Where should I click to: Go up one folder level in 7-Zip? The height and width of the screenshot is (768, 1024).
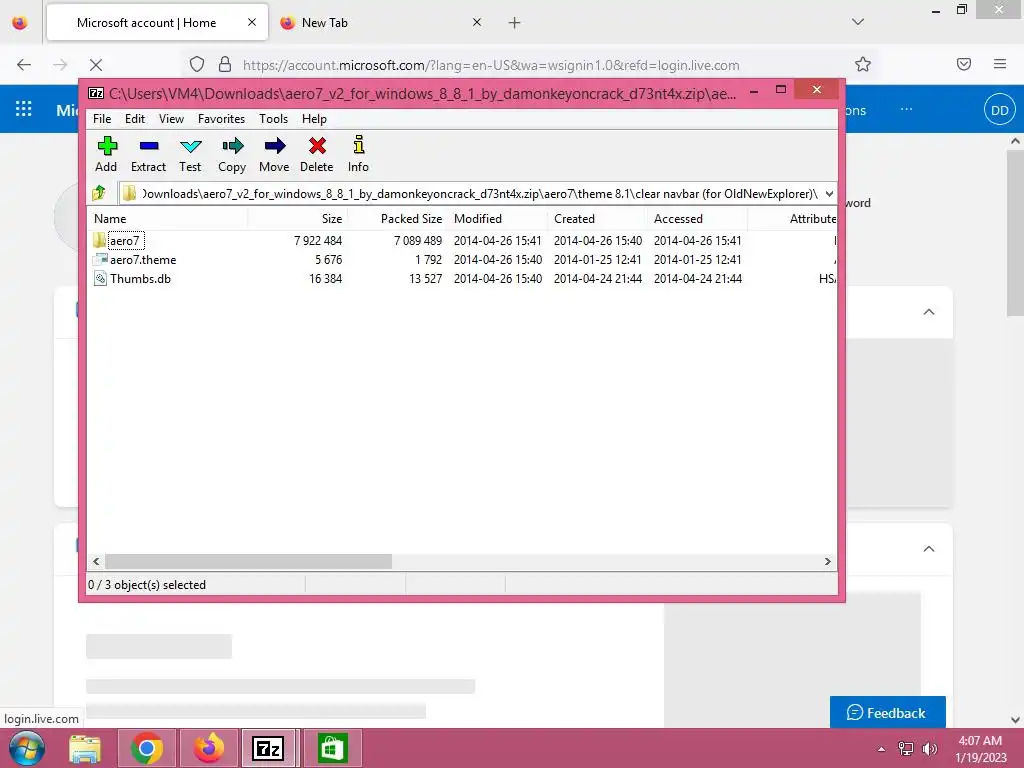pos(99,193)
